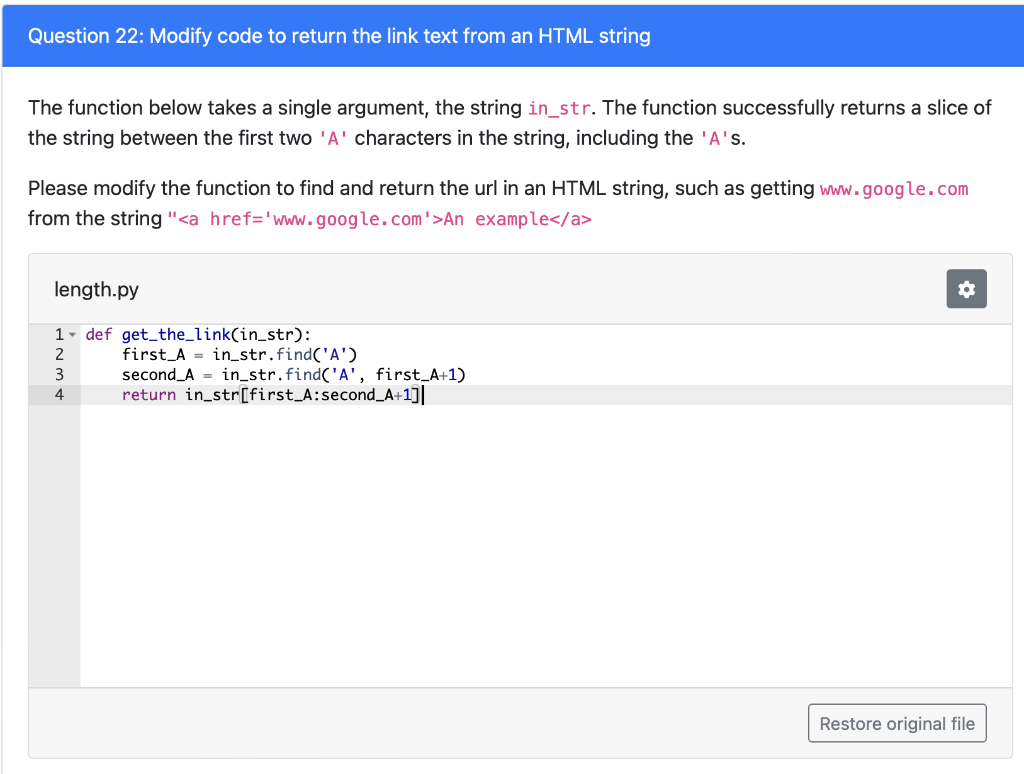Open the editor settings gear icon
The image size is (1024, 774).
click(965, 289)
